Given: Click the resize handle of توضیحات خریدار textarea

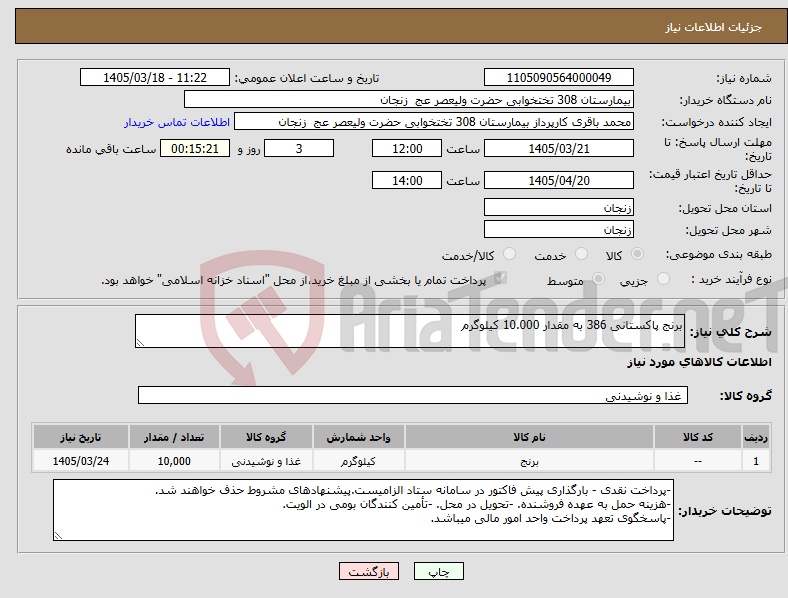Looking at the screenshot, I should pos(58,536).
